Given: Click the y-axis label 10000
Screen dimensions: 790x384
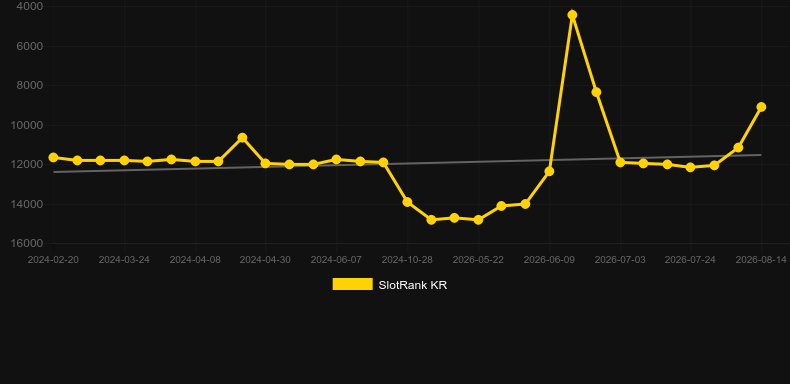Looking at the screenshot, I should tap(27, 125).
